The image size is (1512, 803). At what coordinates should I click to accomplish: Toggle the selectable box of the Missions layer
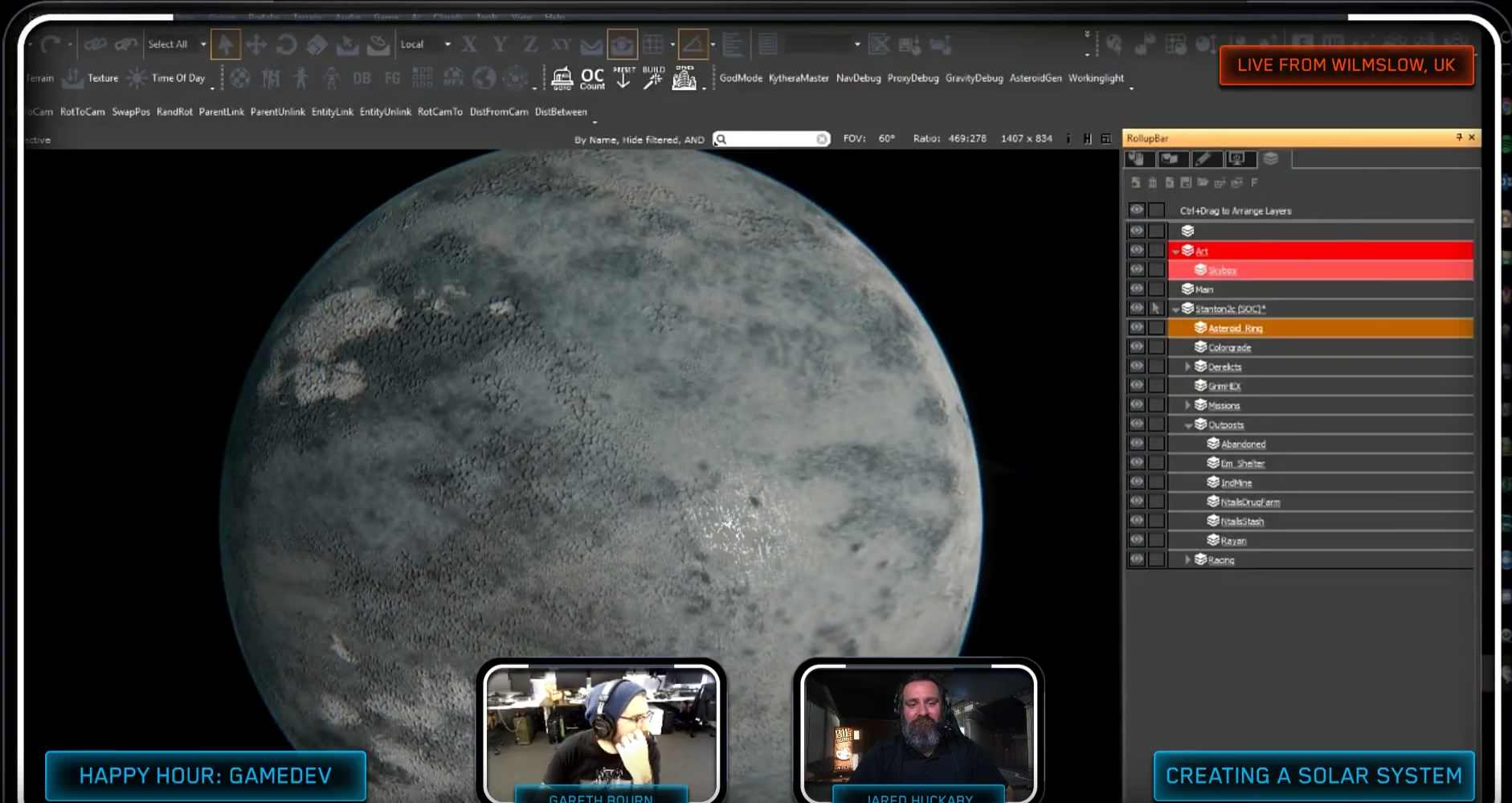(1157, 405)
